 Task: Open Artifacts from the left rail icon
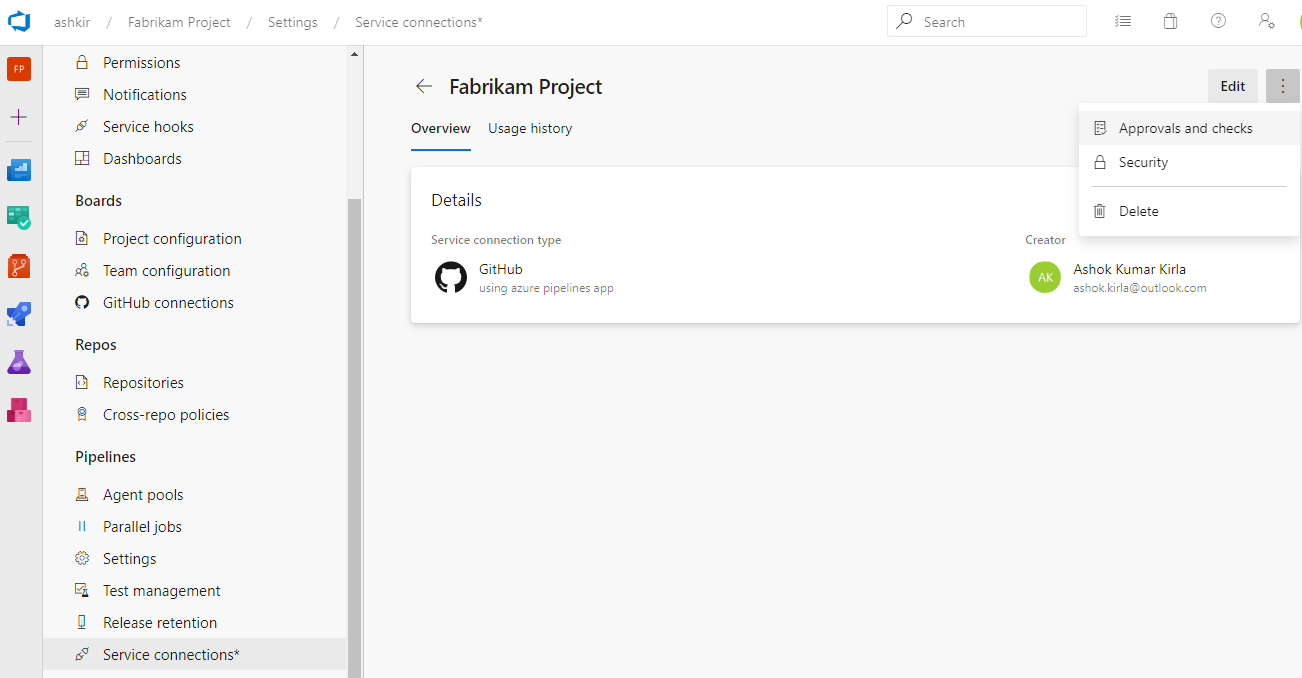(x=18, y=410)
